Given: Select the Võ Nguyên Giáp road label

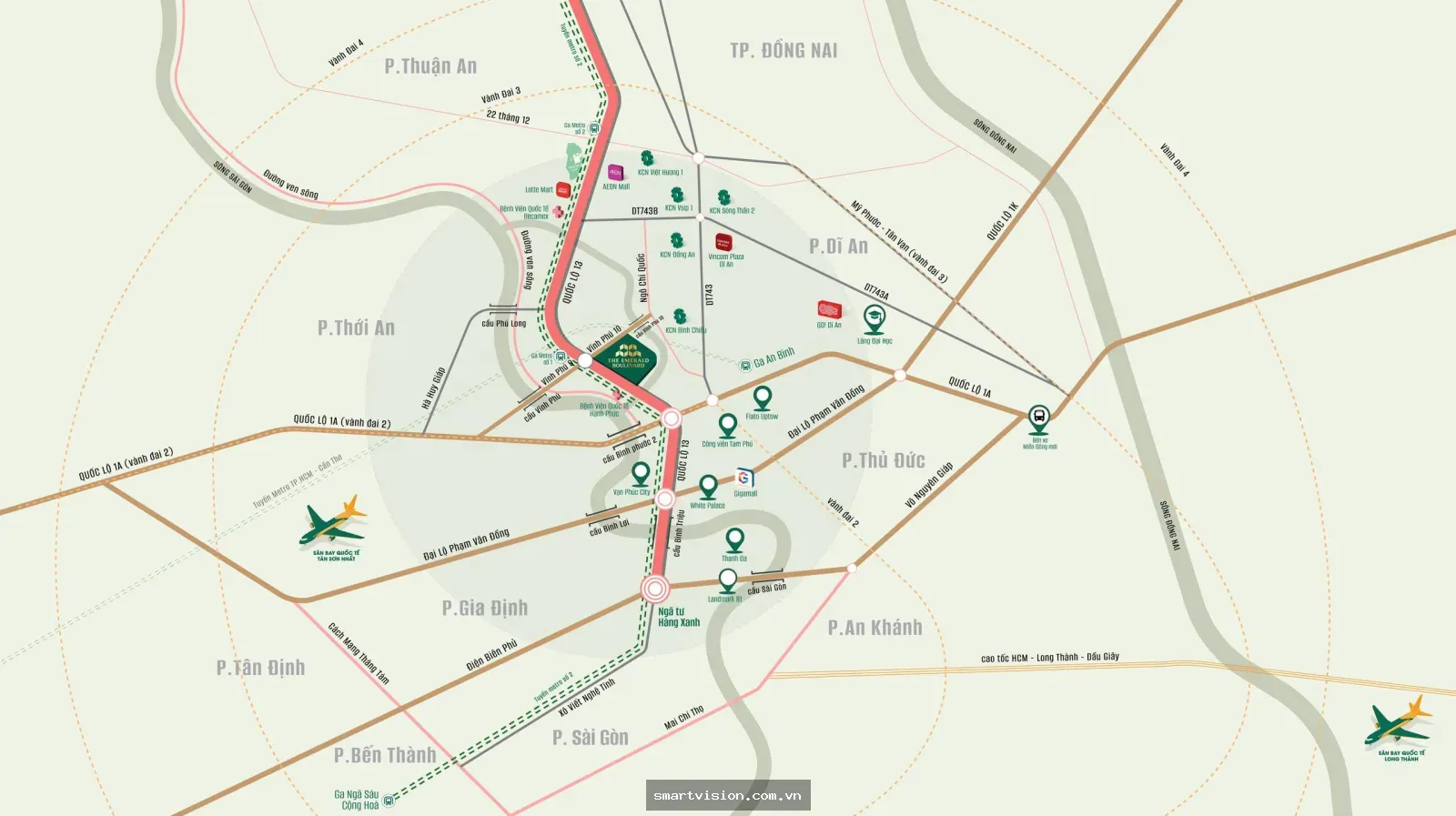Looking at the screenshot, I should click(929, 486).
